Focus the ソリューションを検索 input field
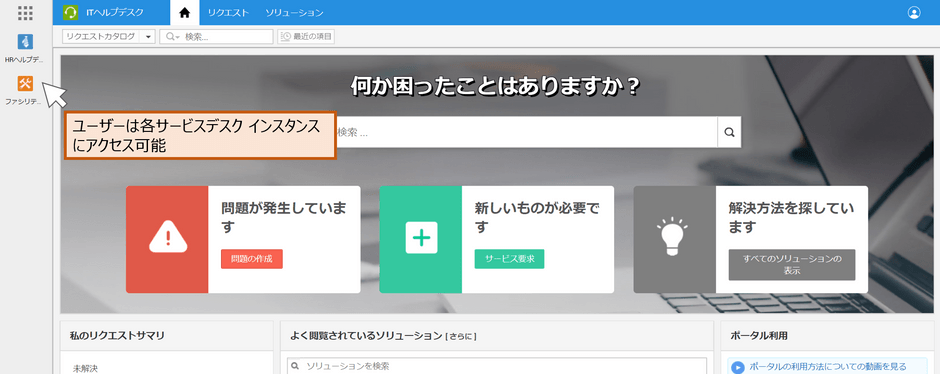 497,366
